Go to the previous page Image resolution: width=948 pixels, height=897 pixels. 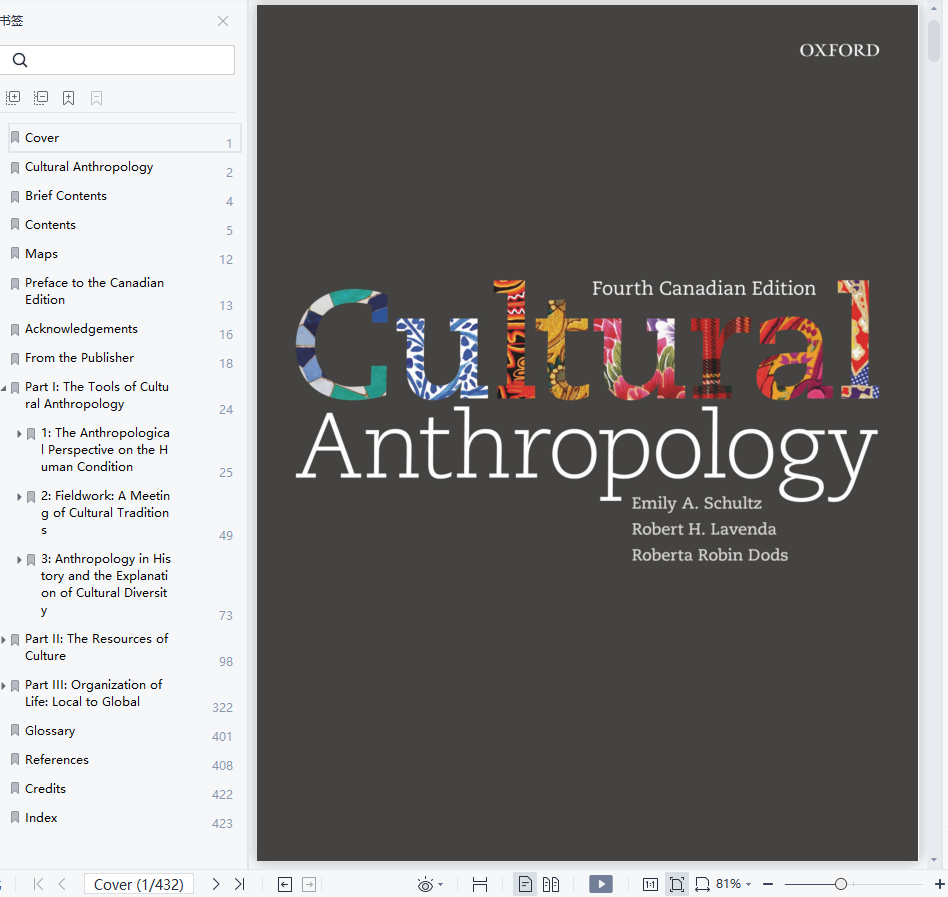pos(62,884)
